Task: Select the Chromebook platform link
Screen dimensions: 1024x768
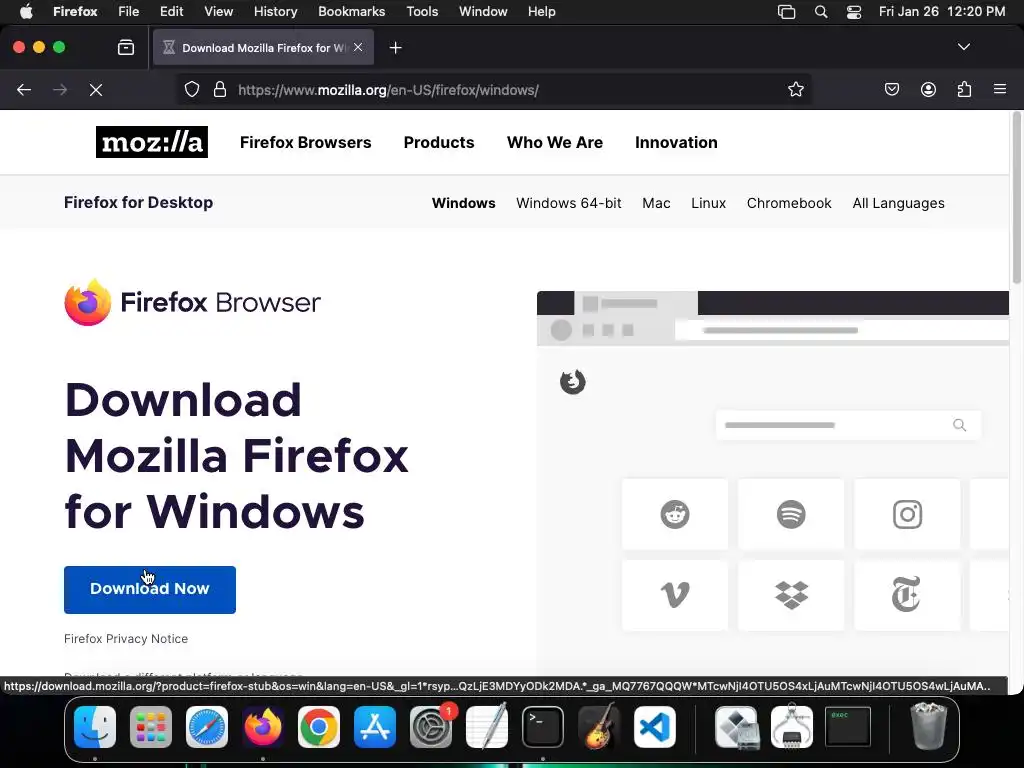Action: [x=789, y=203]
